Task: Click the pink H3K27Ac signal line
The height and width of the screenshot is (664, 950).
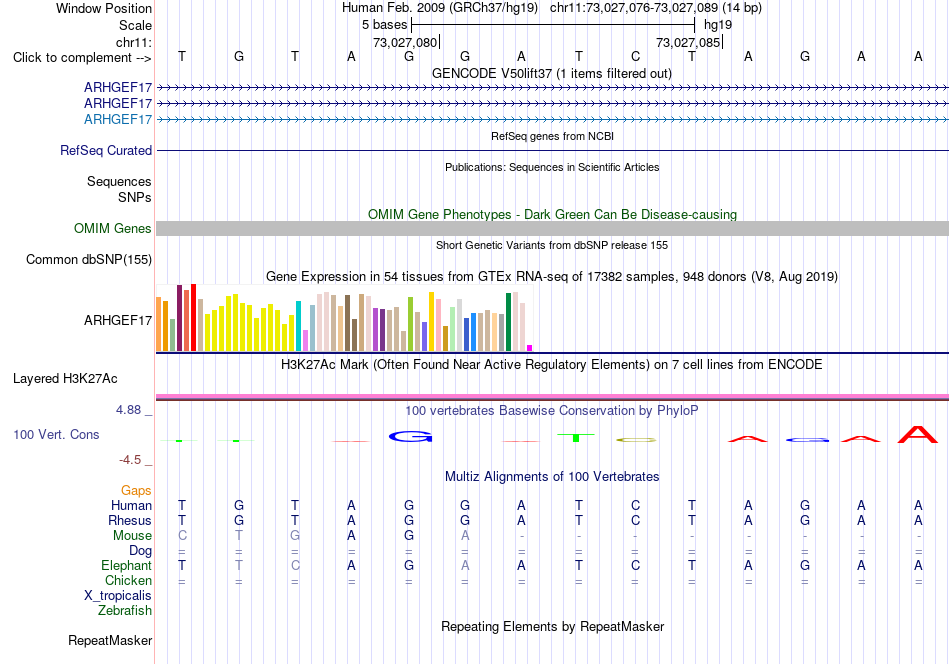Action: click(552, 397)
